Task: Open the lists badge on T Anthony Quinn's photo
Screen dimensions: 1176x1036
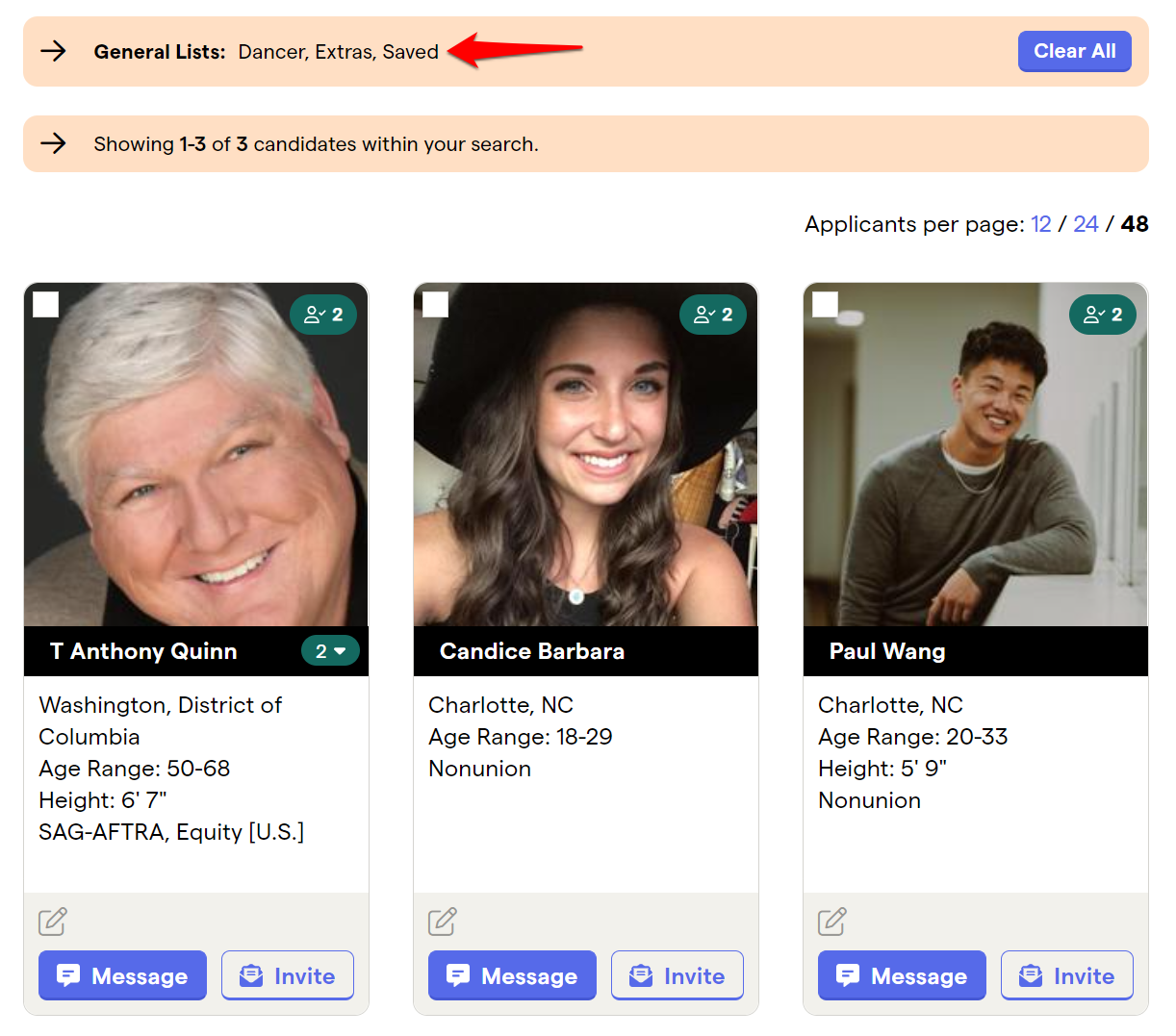Action: point(323,315)
